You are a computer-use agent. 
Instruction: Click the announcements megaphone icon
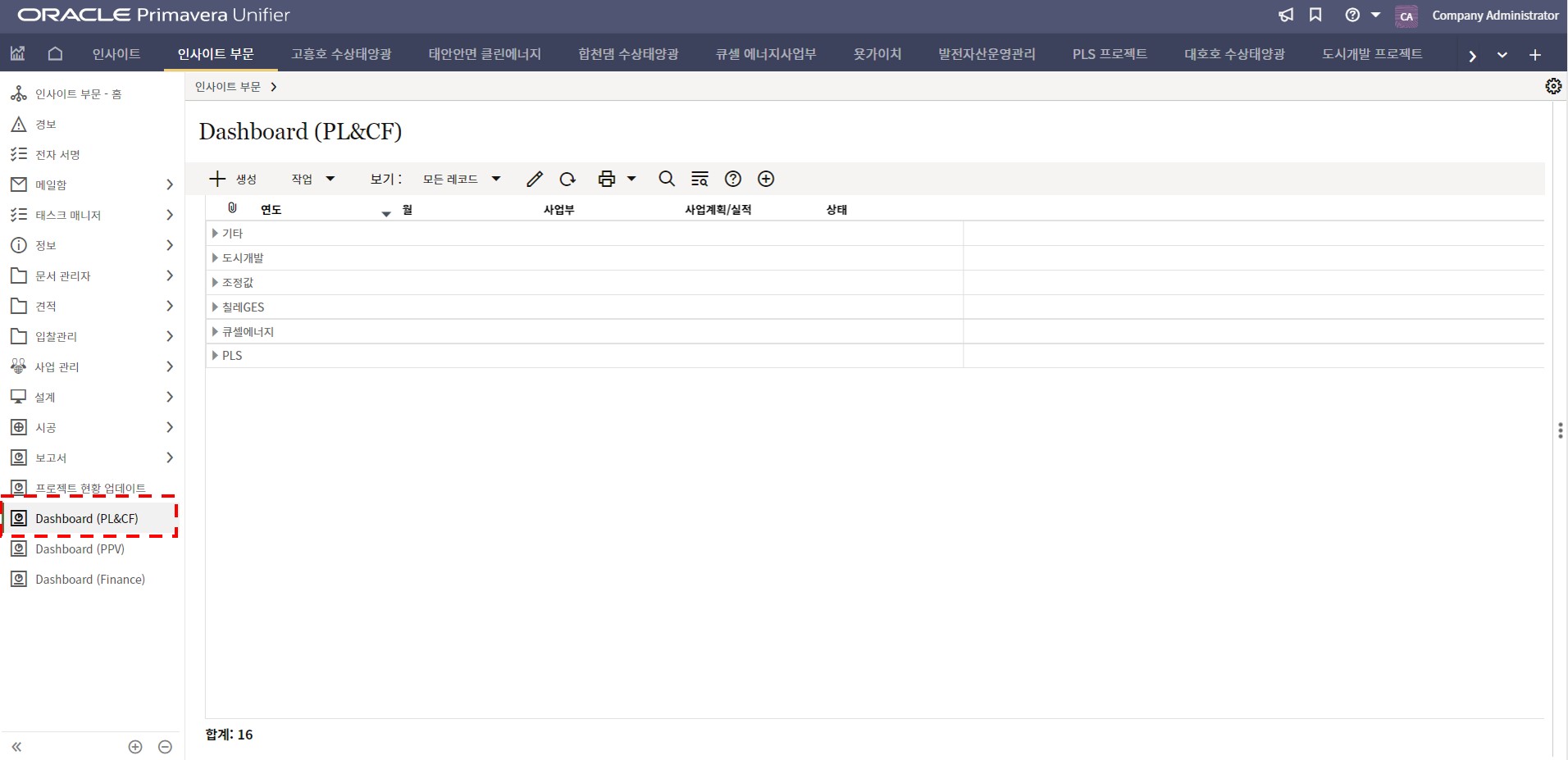point(1286,15)
